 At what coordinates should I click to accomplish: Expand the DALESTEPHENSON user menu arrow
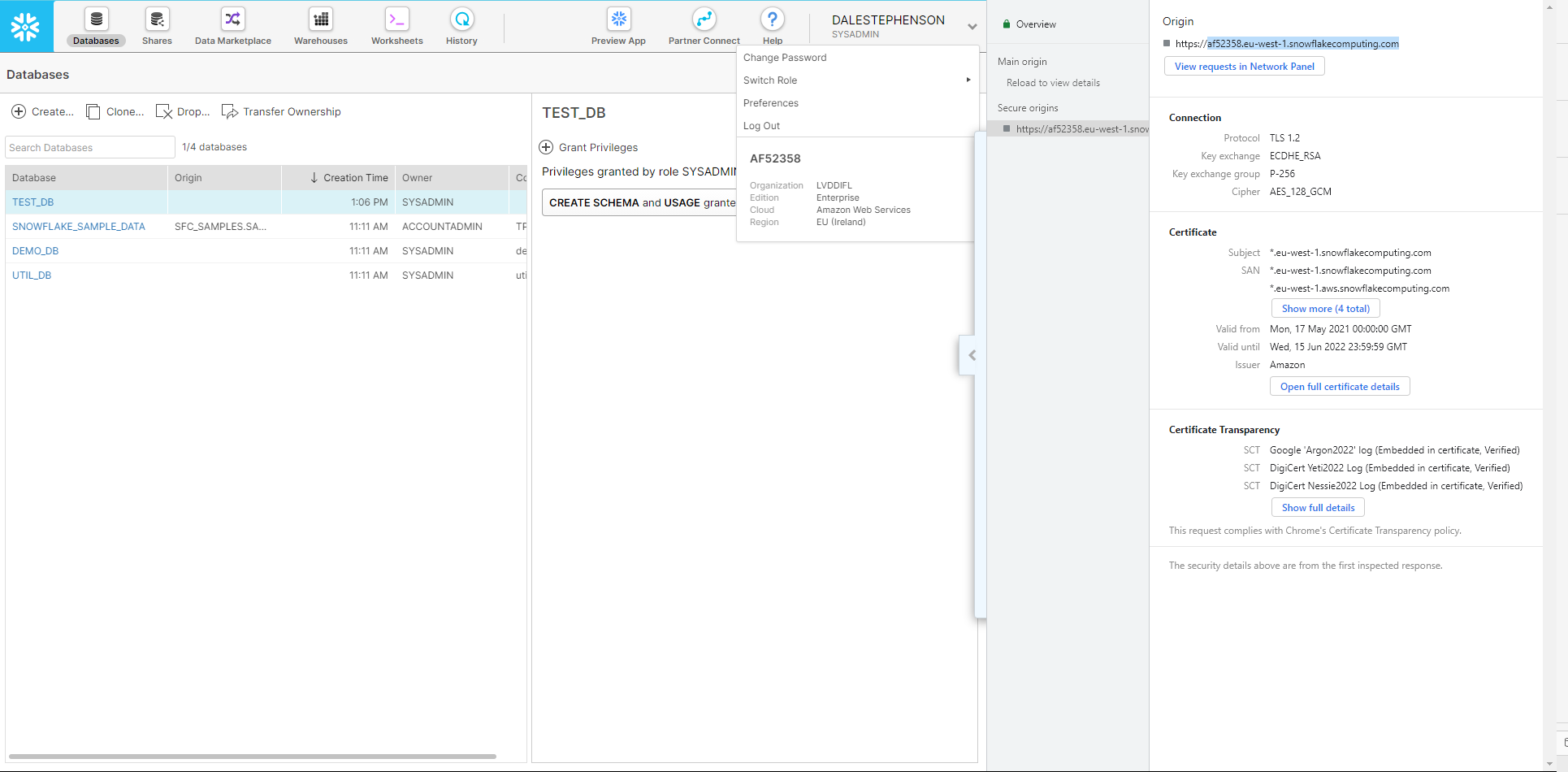(972, 27)
